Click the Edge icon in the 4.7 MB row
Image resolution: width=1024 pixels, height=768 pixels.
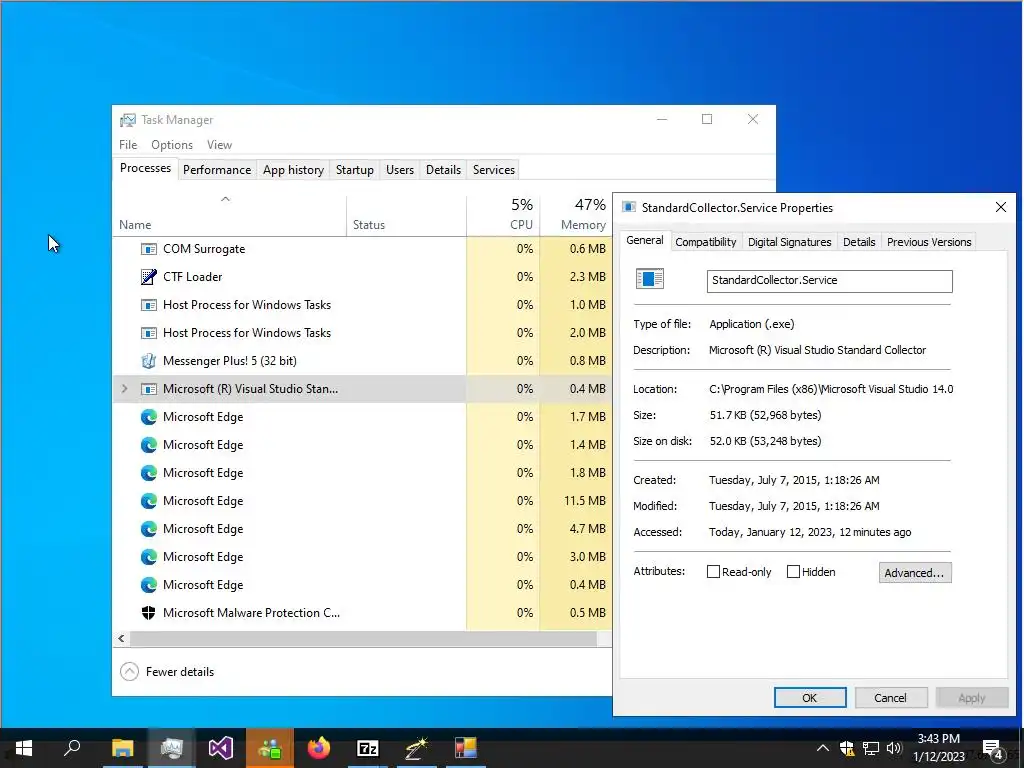pos(149,529)
